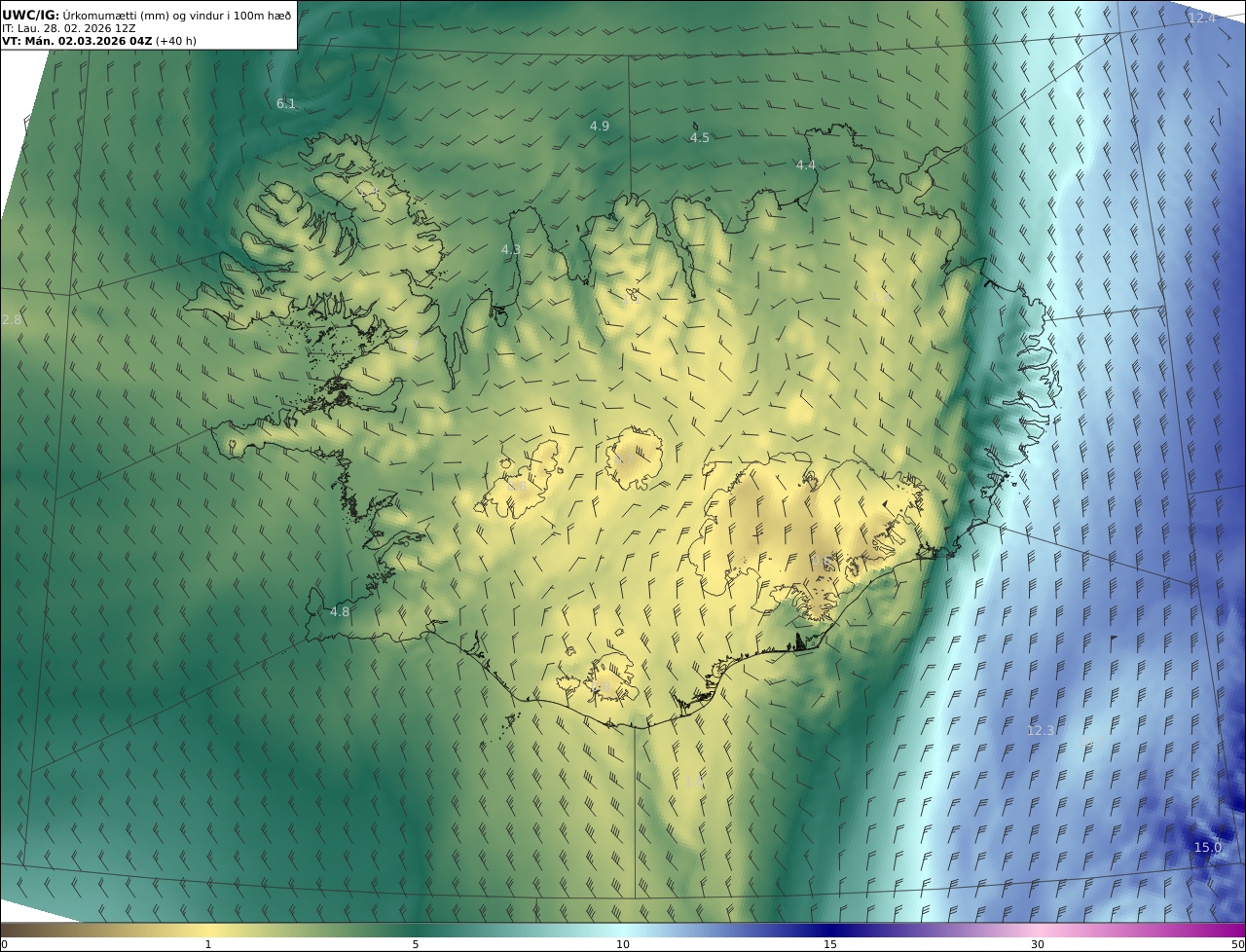Click the colorbar tick label 30
Screen dimensions: 1246x952
point(1038,944)
